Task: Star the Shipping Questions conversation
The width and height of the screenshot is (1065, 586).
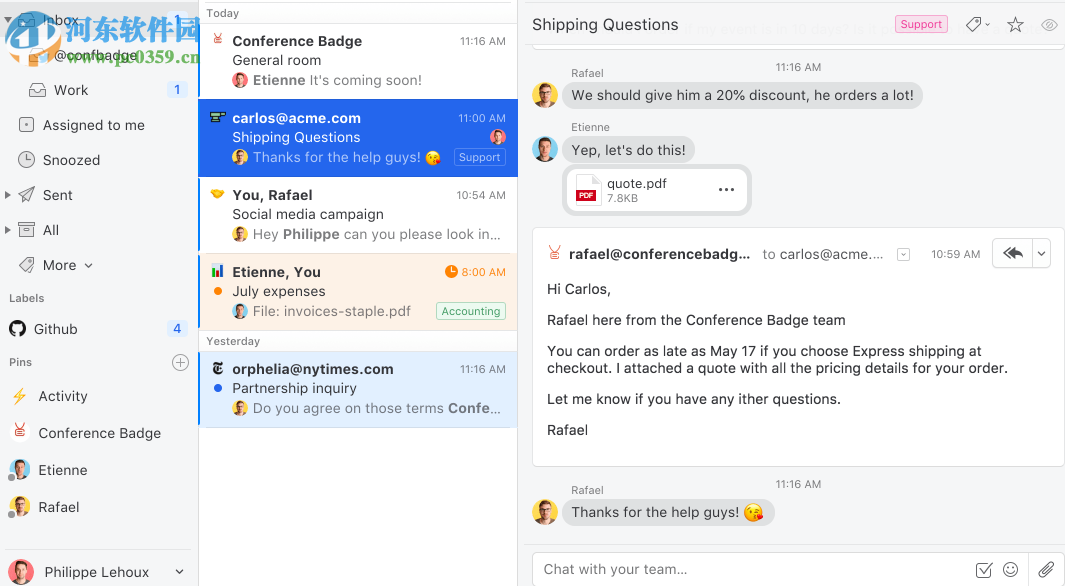Action: [1015, 25]
